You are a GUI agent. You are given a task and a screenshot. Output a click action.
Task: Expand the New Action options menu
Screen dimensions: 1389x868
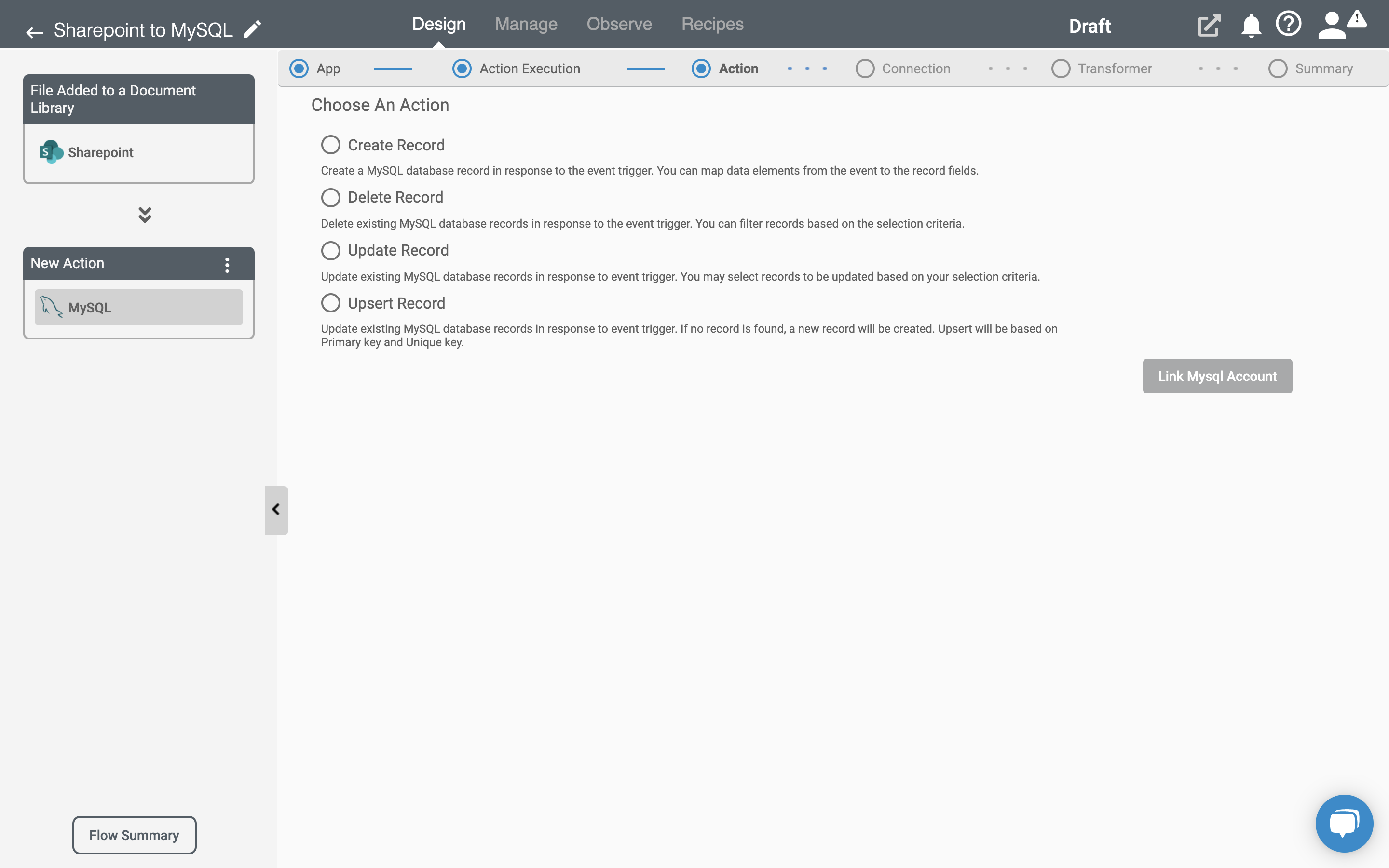(226, 264)
